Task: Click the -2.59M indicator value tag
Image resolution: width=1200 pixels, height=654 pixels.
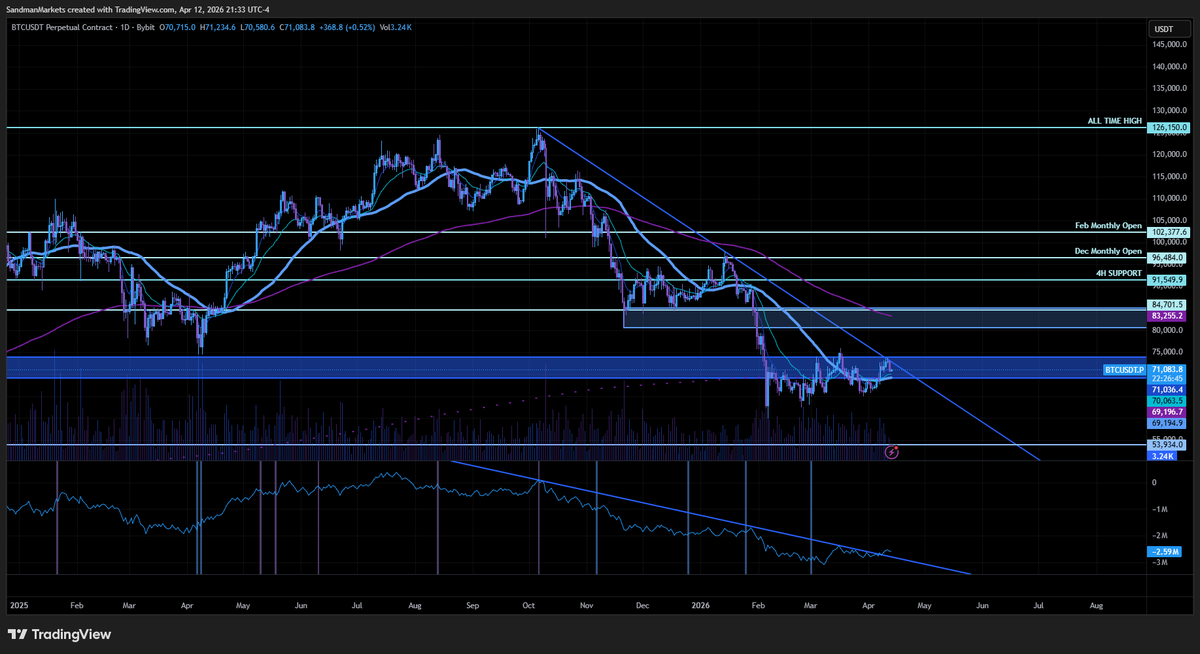Action: [x=1164, y=551]
